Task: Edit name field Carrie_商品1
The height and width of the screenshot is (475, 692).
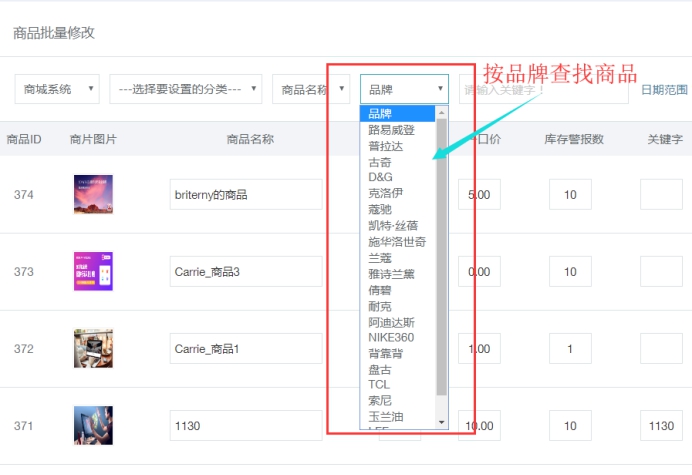Action: [246, 349]
